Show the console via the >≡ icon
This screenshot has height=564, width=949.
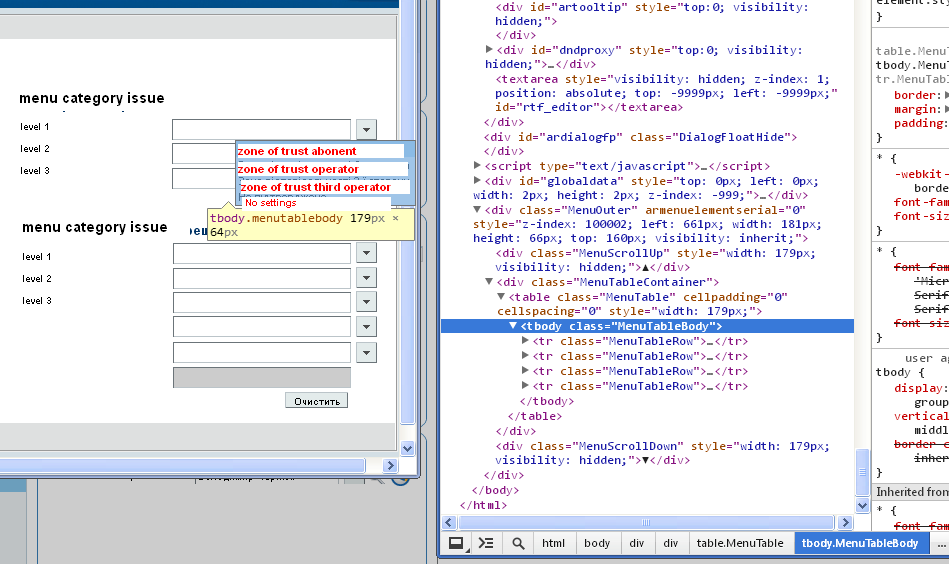[x=486, y=543]
